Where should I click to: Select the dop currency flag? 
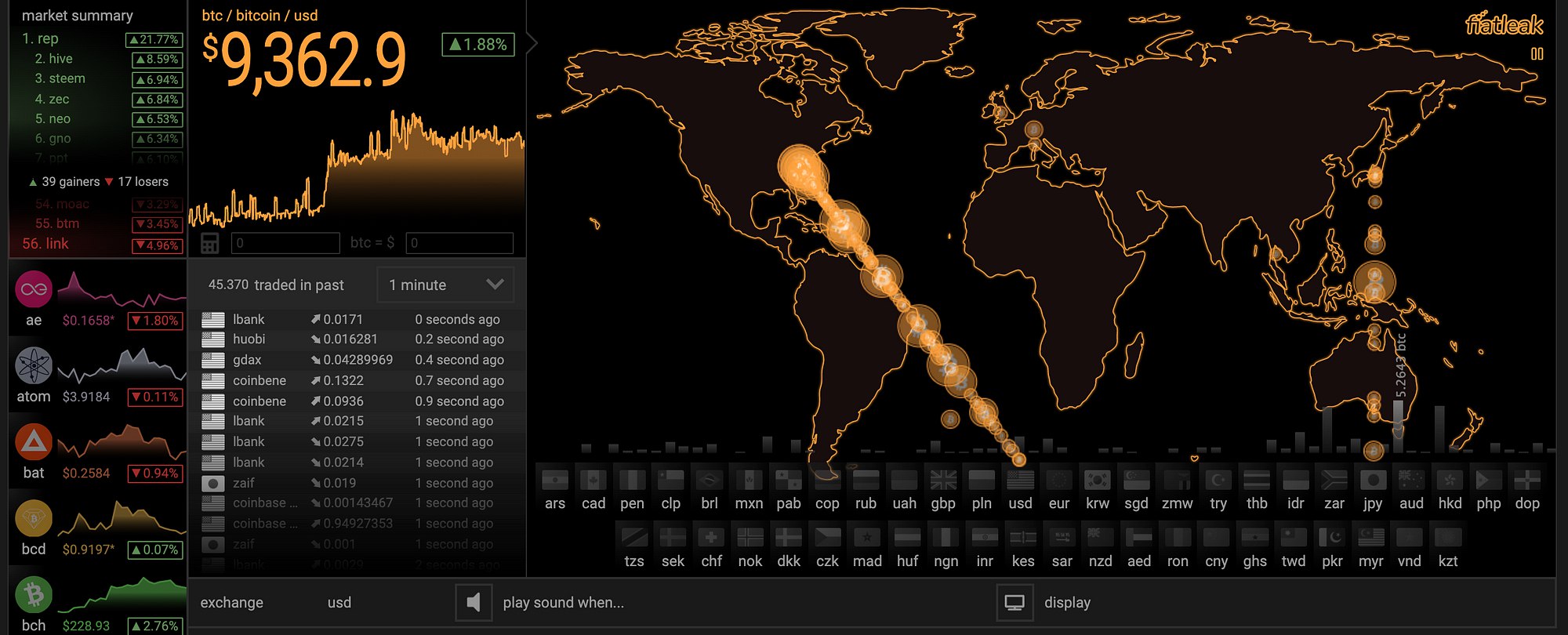[1527, 480]
